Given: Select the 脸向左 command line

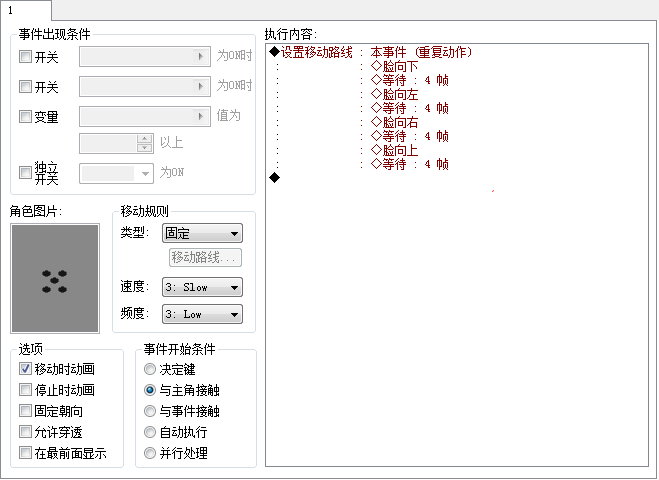Looking at the screenshot, I should pyautogui.click(x=394, y=94).
